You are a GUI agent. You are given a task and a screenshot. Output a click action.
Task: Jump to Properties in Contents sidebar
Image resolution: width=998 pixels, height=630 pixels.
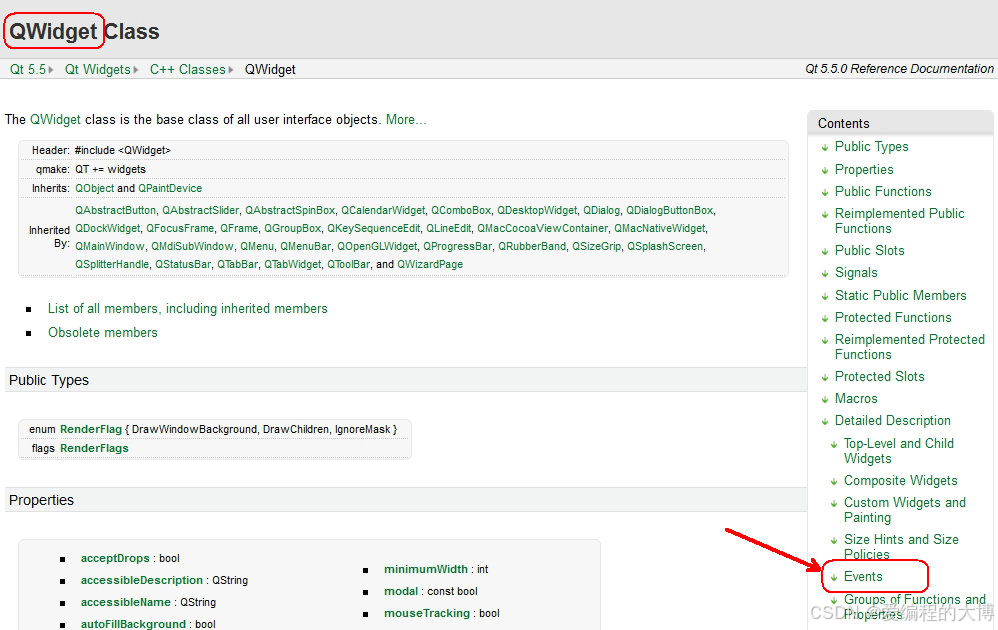(864, 170)
